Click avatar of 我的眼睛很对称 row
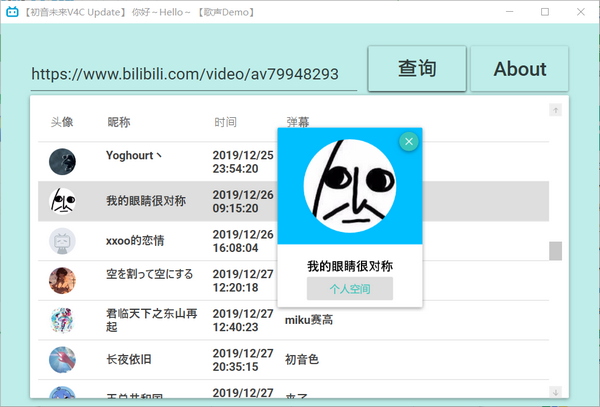This screenshot has height=407, width=600. pos(62,201)
